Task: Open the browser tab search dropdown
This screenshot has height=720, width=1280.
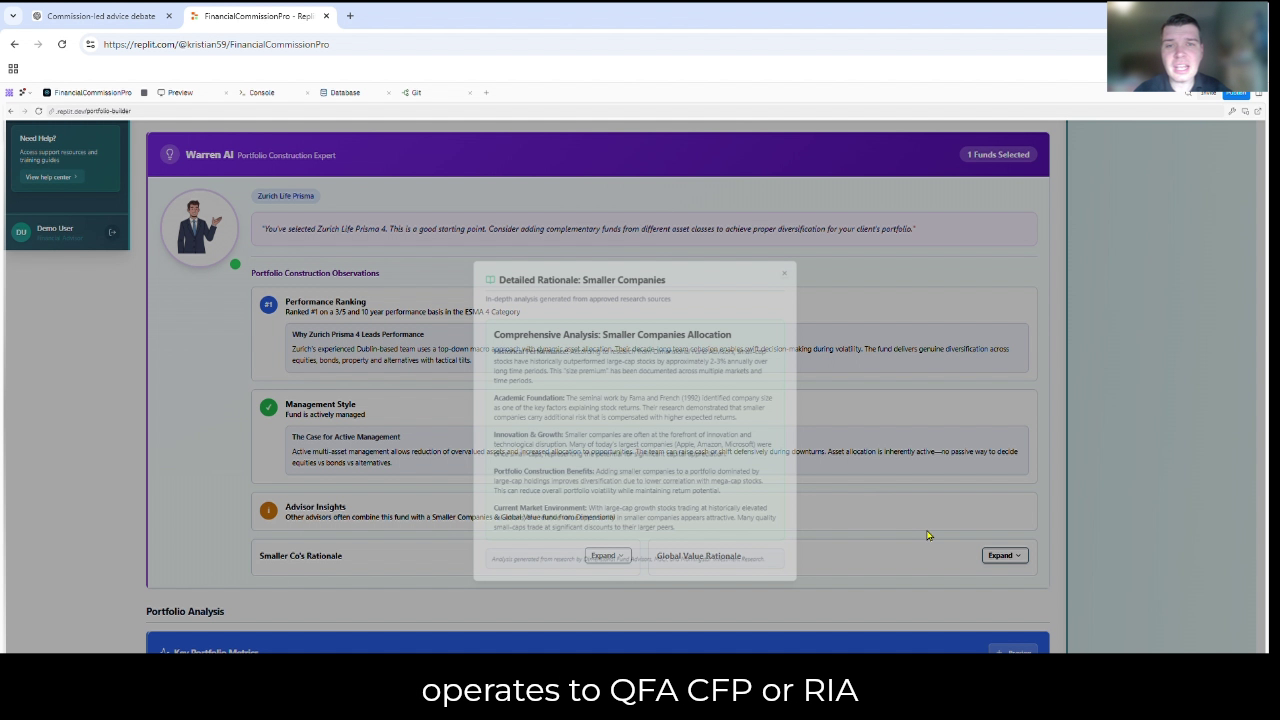Action: coord(13,16)
